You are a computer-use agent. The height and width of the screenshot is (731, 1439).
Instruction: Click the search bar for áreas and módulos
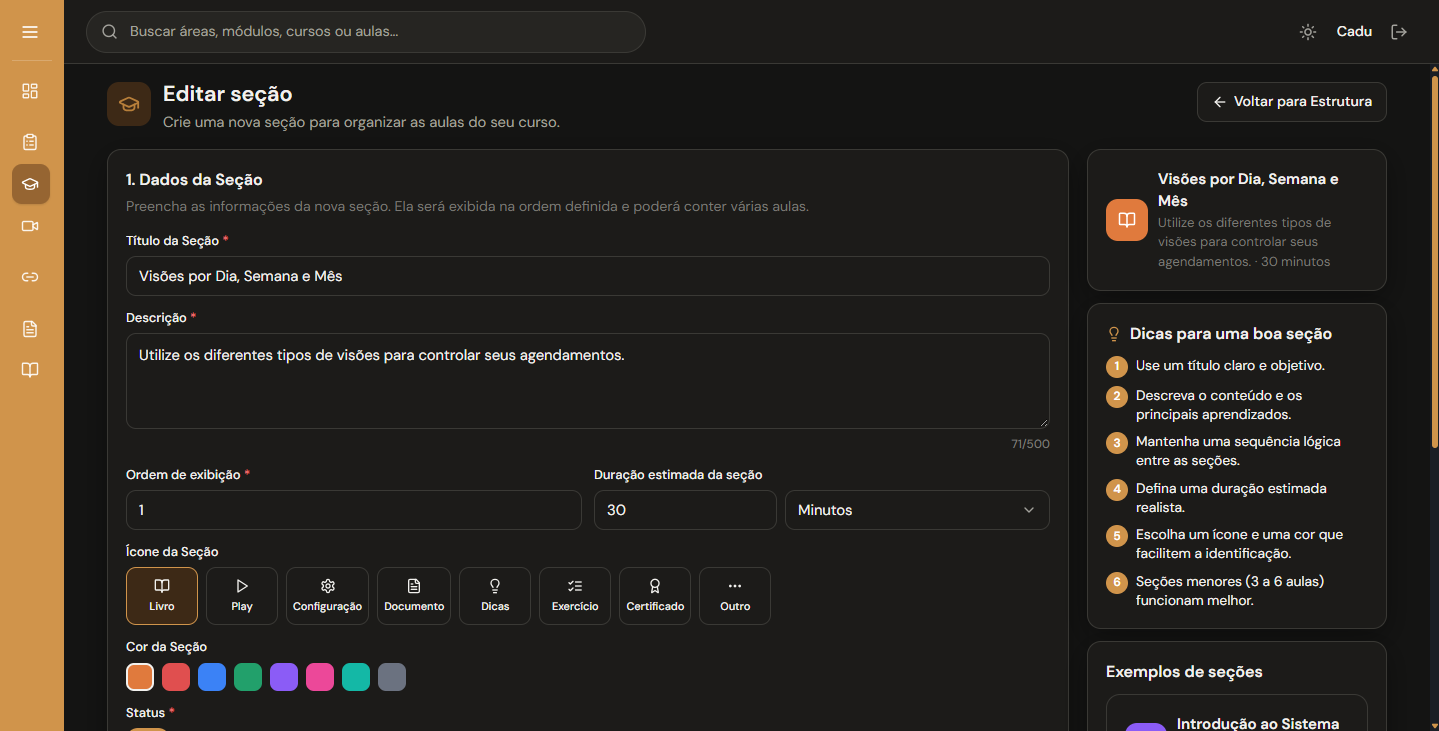point(366,32)
